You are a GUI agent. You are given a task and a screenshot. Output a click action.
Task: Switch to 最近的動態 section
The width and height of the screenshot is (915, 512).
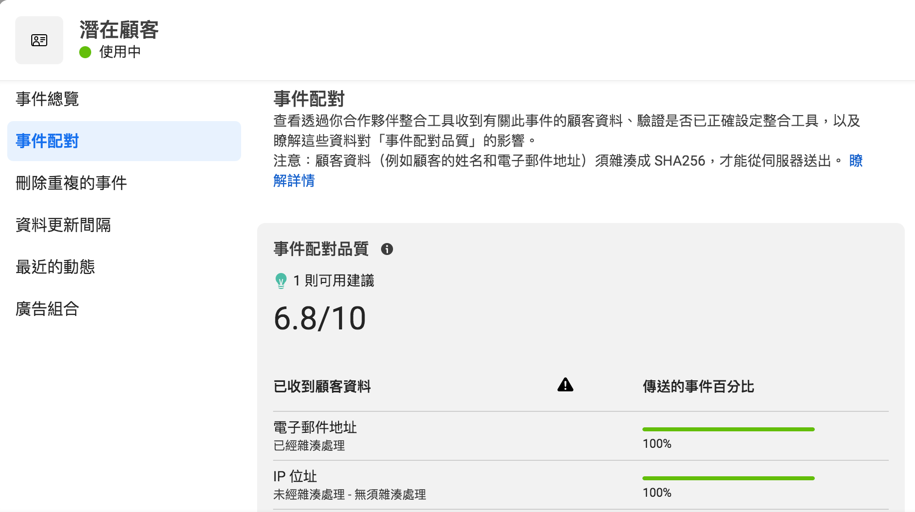pos(55,267)
